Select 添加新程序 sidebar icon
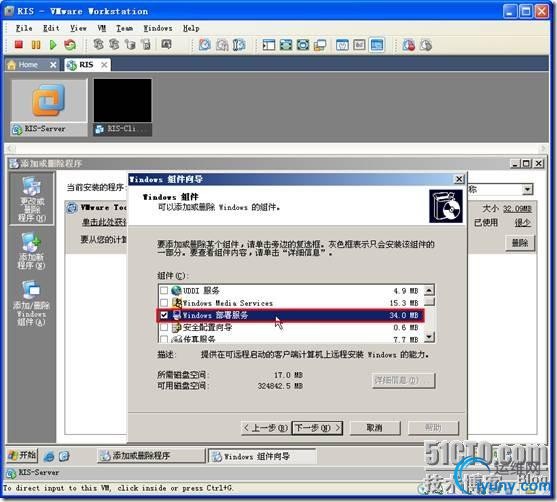 (x=31, y=251)
